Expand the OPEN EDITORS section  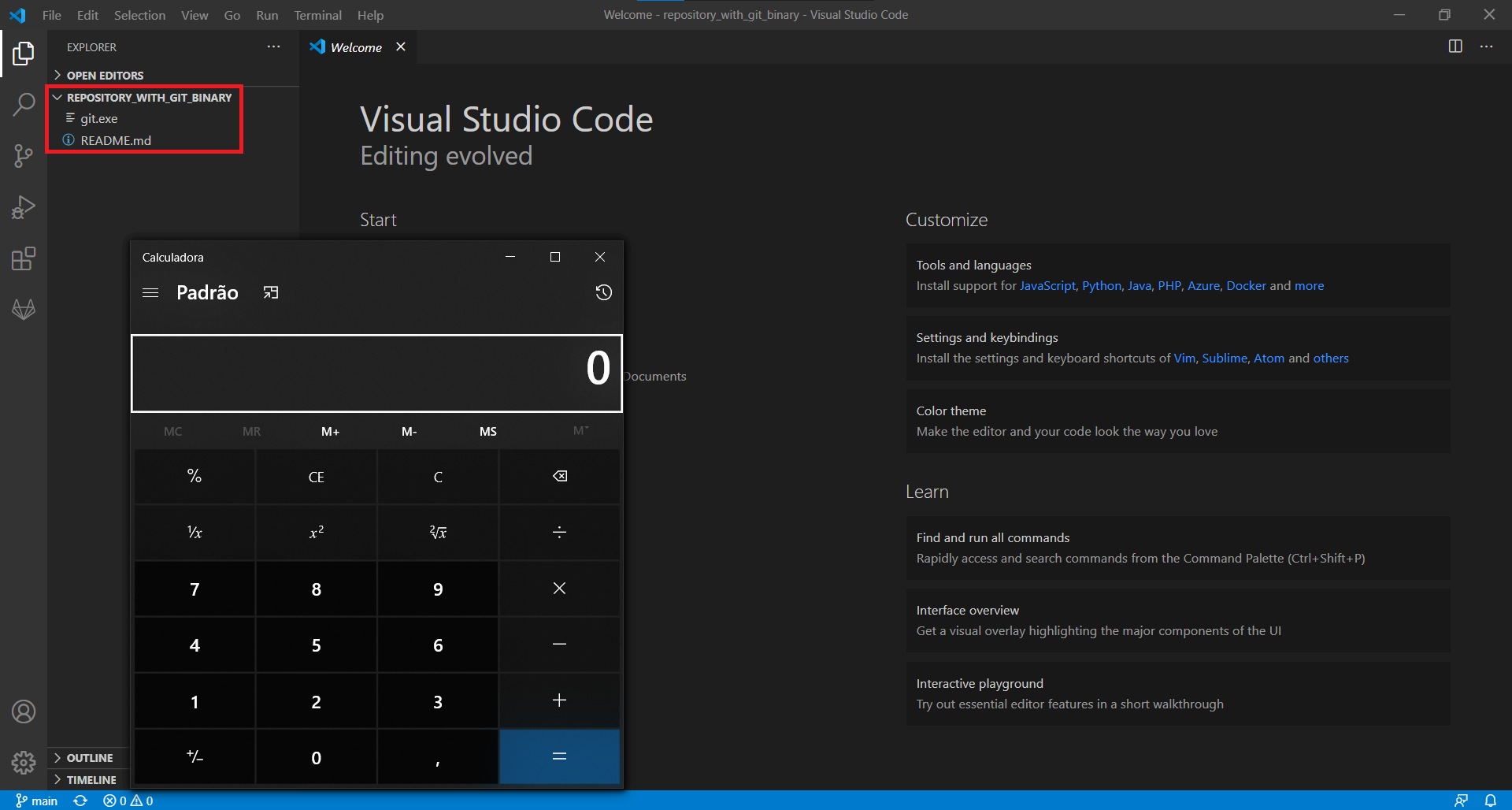[x=105, y=76]
